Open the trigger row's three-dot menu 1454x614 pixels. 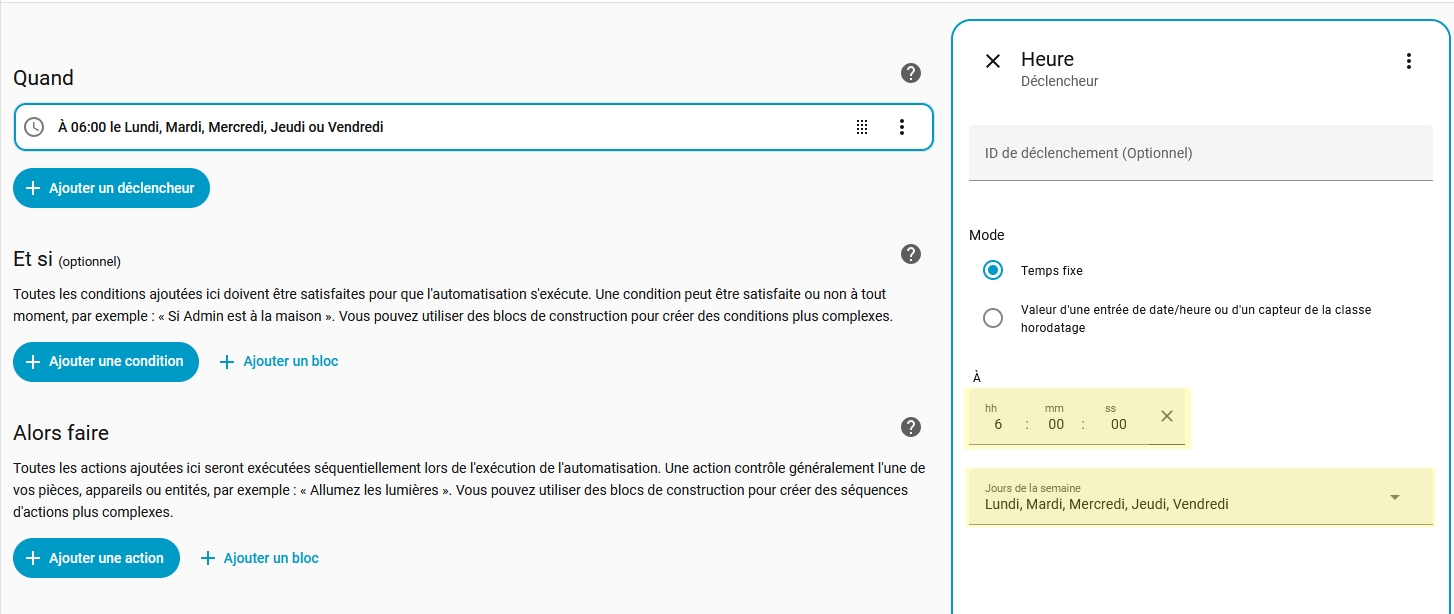click(901, 127)
